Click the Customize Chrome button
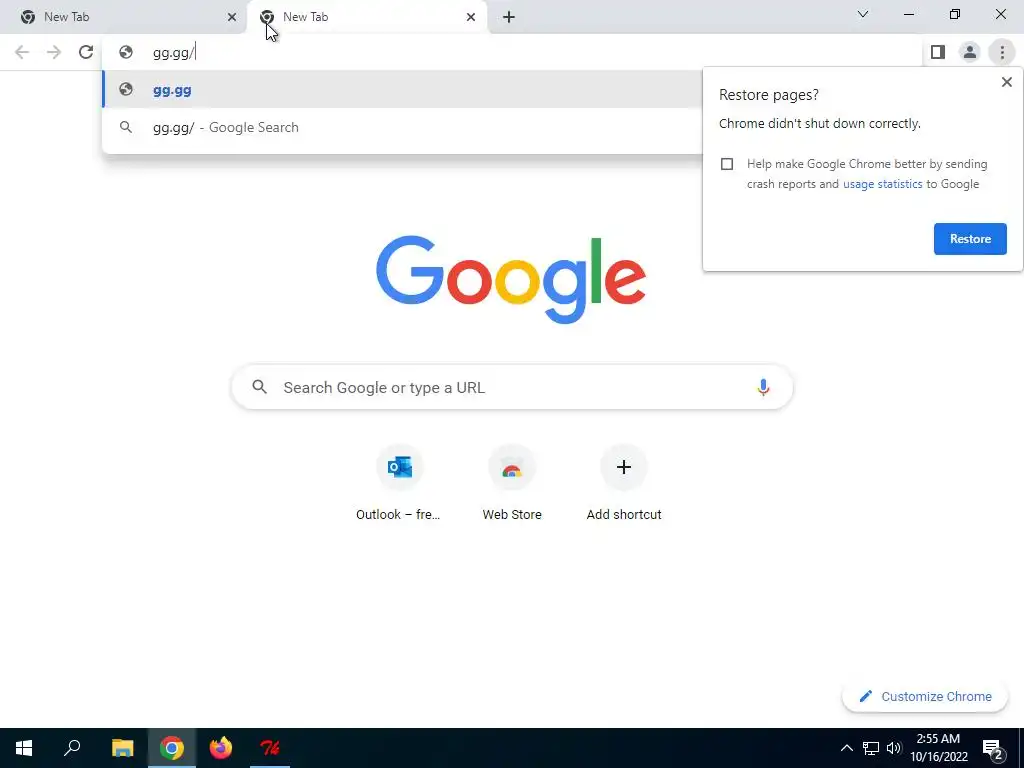The height and width of the screenshot is (768, 1024). (x=924, y=697)
